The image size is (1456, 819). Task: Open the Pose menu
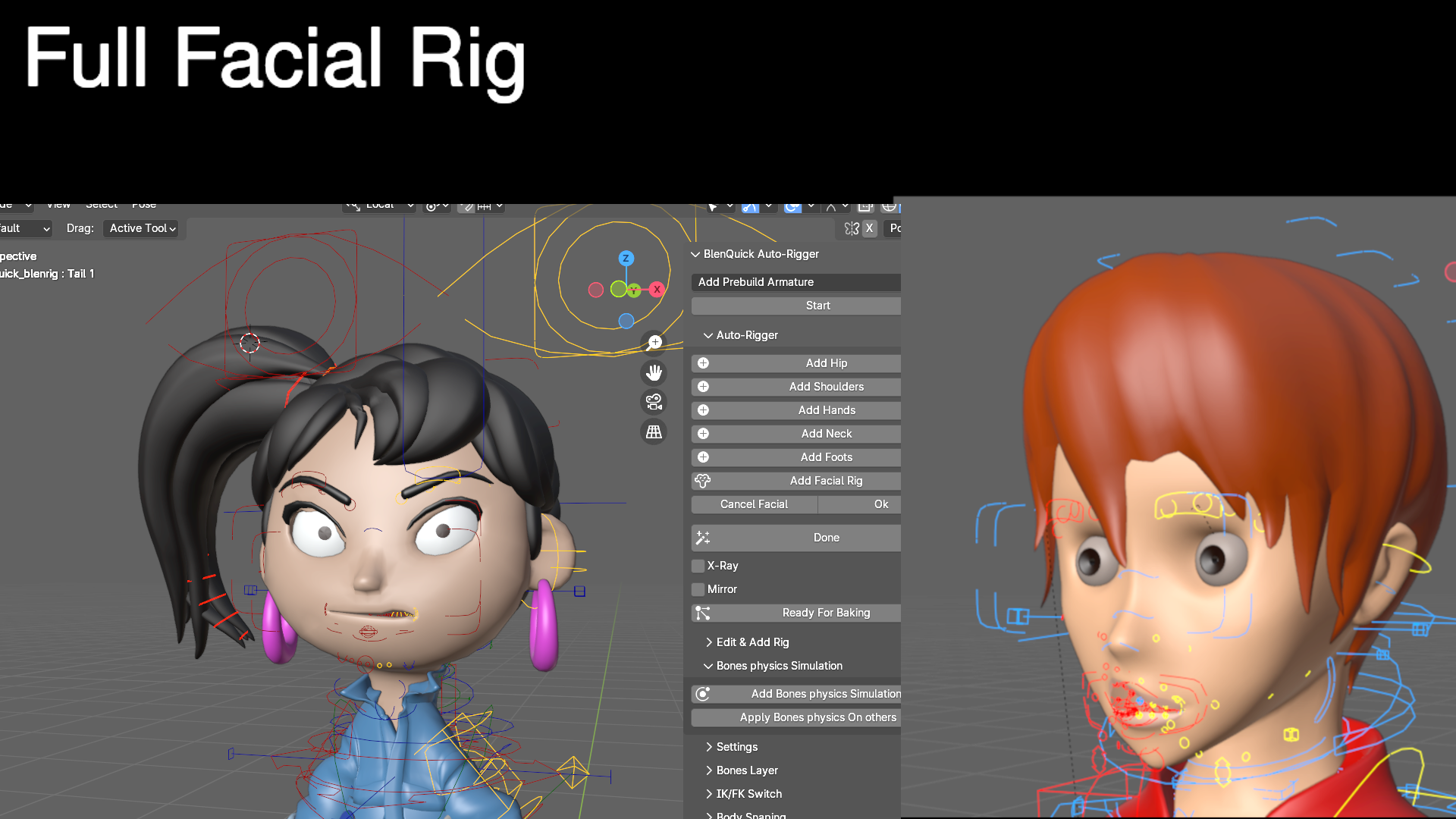tap(143, 204)
